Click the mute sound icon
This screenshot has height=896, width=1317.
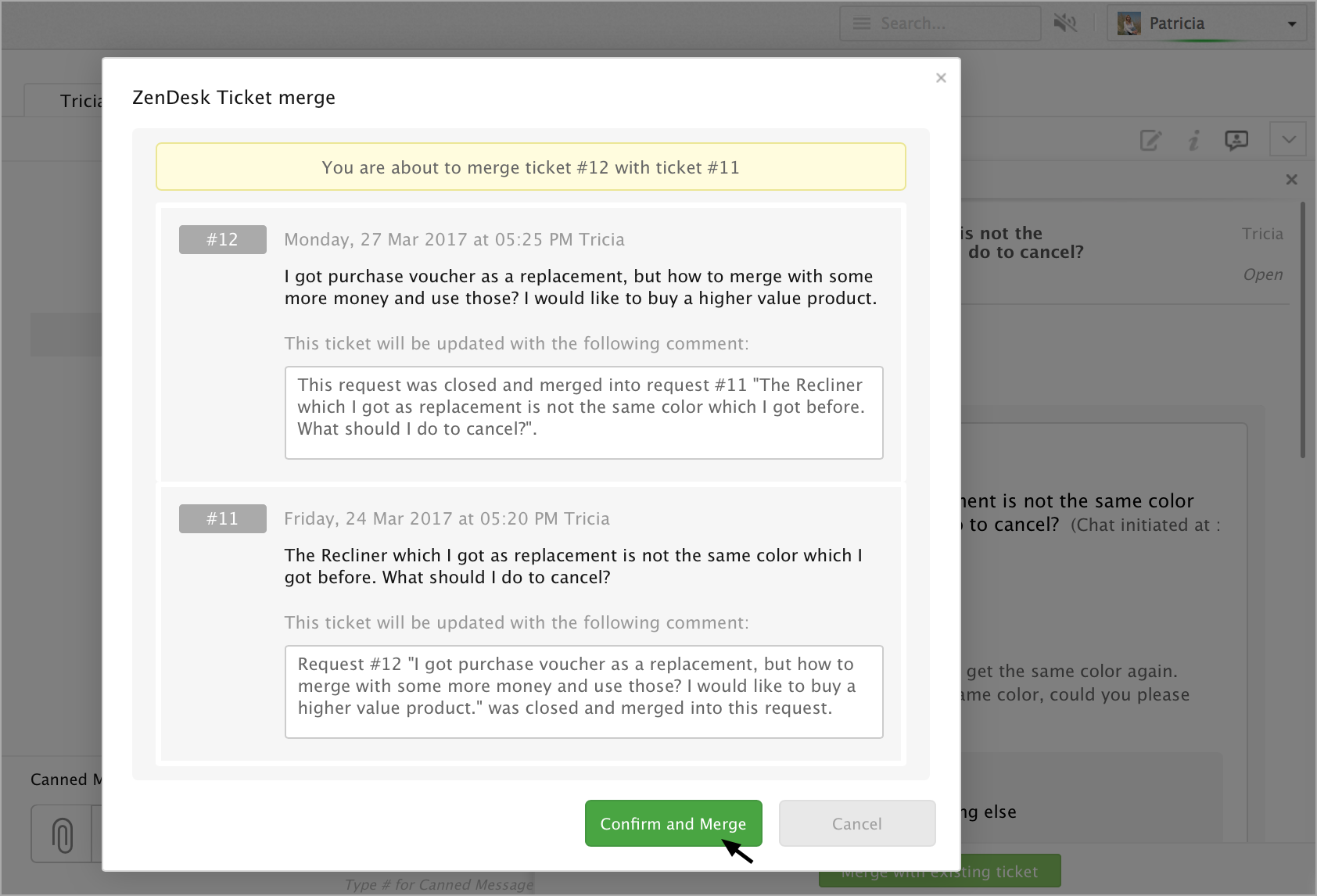1065,23
